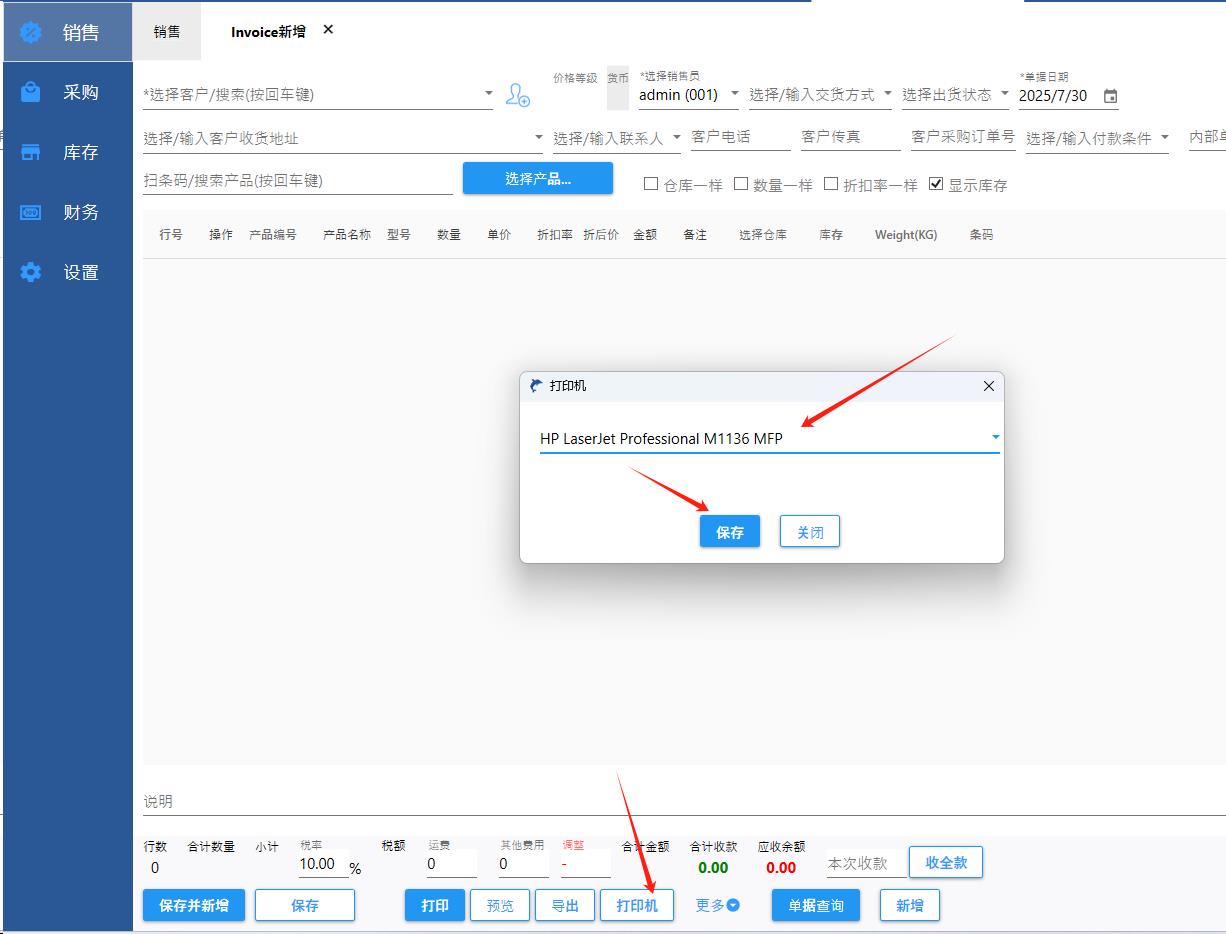Expand the printer selection dropdown

point(995,437)
